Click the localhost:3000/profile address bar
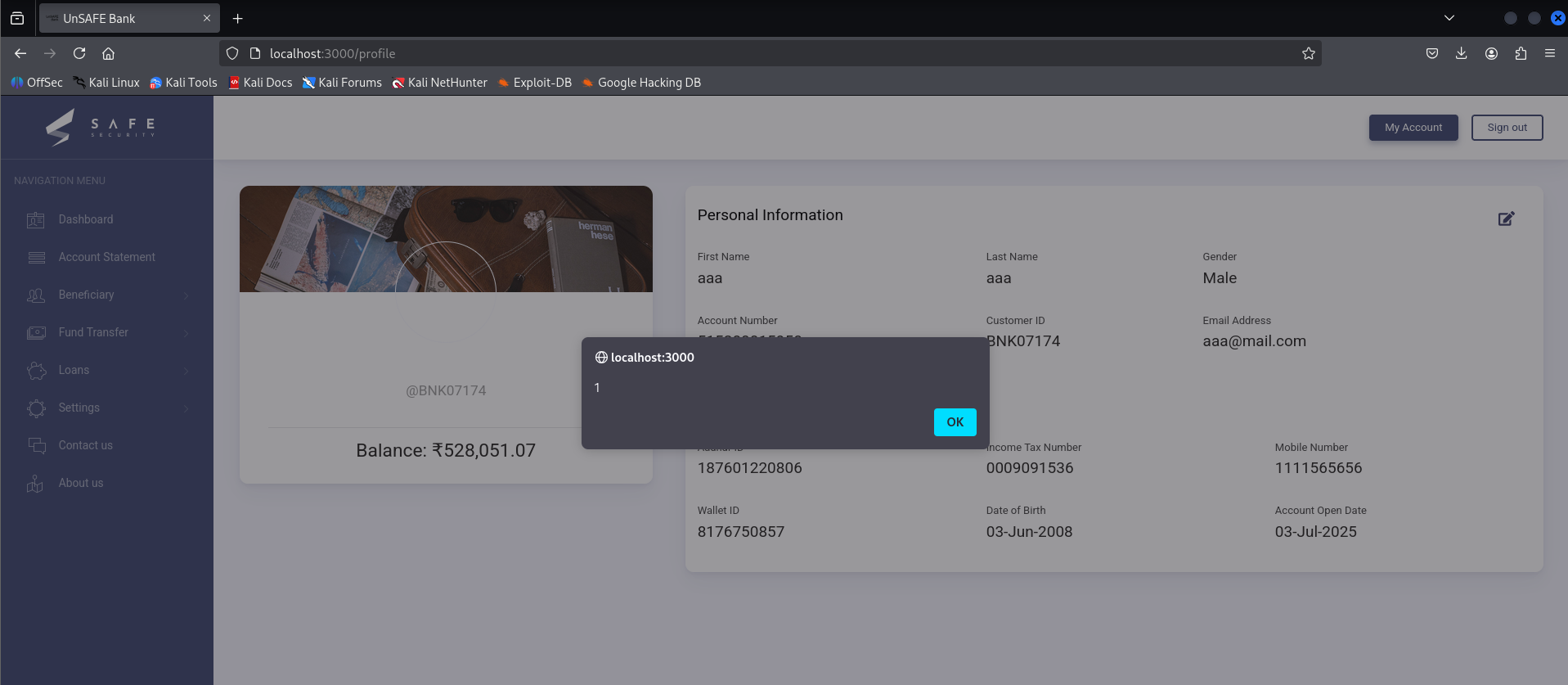1568x685 pixels. click(736, 53)
